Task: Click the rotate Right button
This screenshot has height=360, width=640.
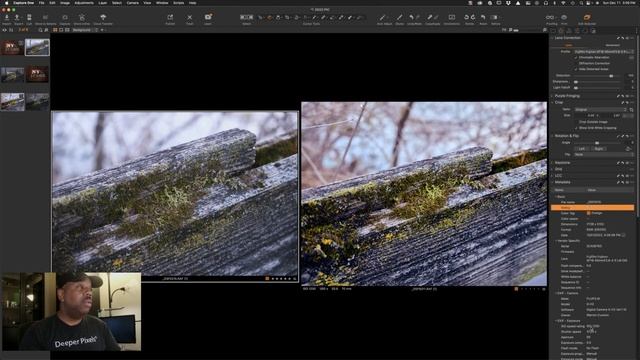Action: pos(598,149)
